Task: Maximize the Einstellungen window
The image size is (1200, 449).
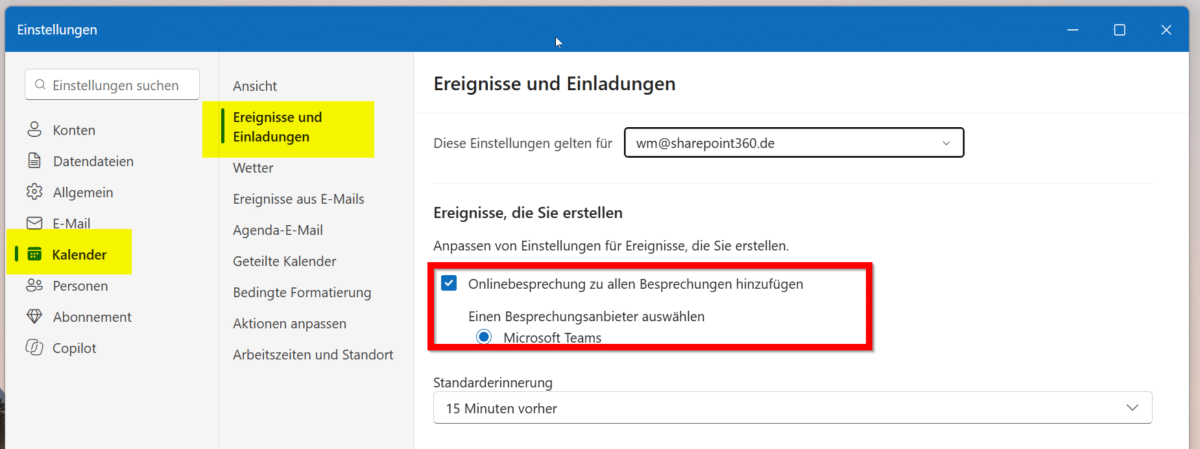Action: pos(1120,30)
